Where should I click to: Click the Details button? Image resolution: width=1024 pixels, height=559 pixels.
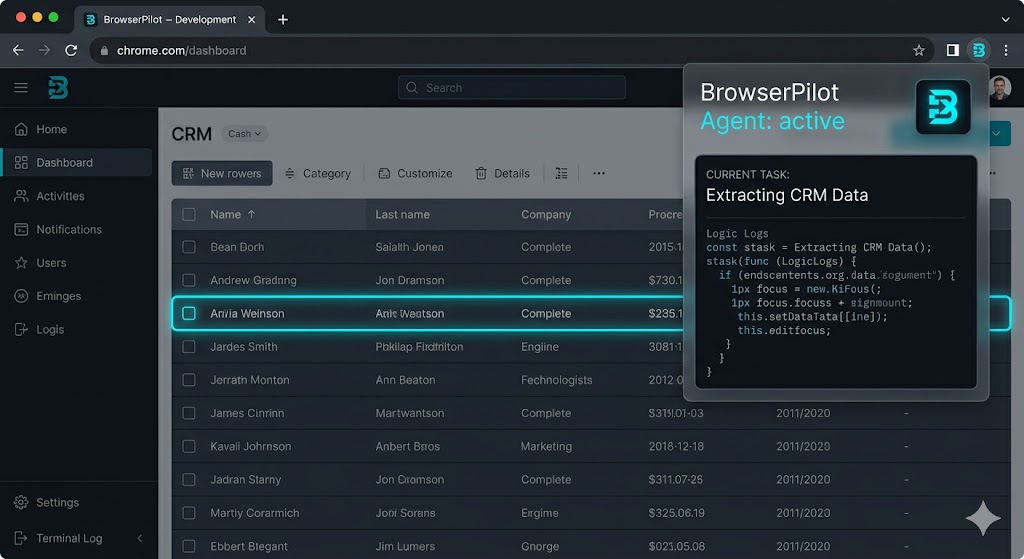pyautogui.click(x=502, y=173)
